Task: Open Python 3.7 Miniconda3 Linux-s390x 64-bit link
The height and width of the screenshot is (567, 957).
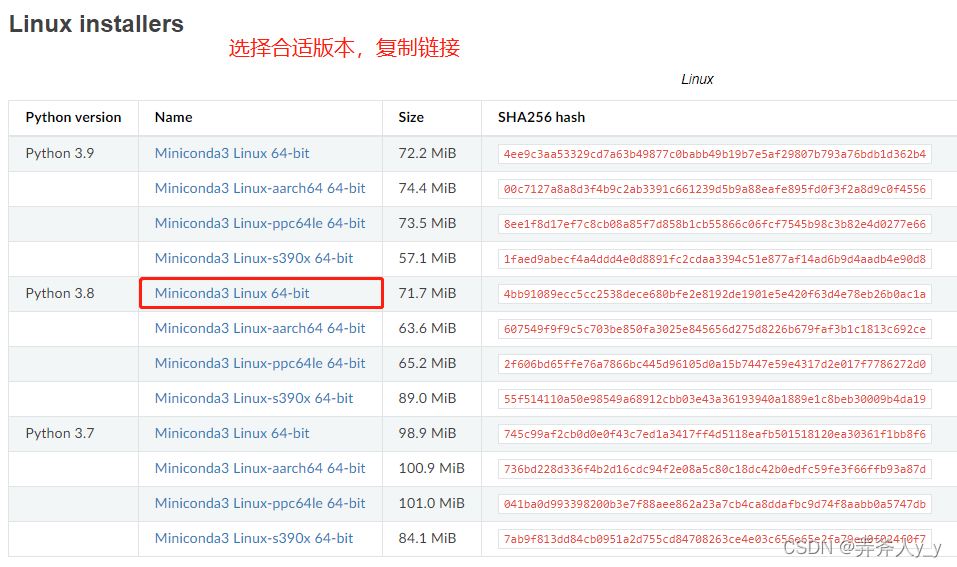Action: point(254,538)
